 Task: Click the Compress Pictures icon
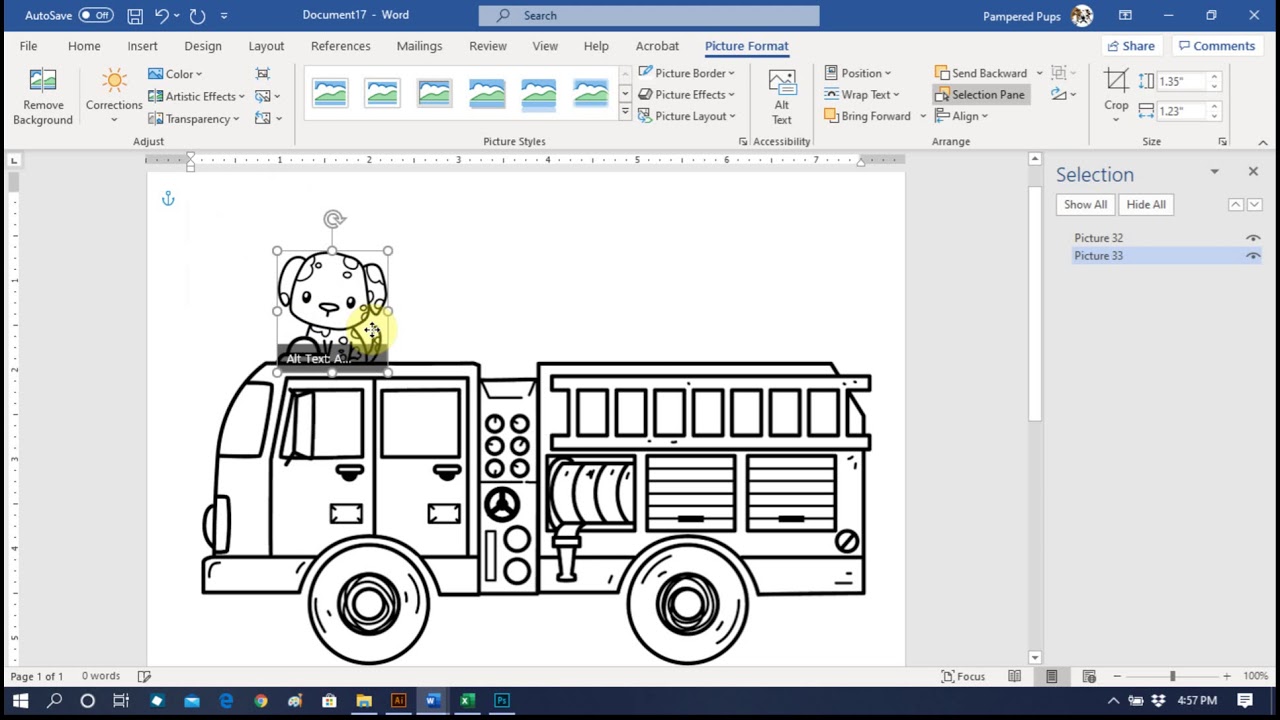[263, 74]
